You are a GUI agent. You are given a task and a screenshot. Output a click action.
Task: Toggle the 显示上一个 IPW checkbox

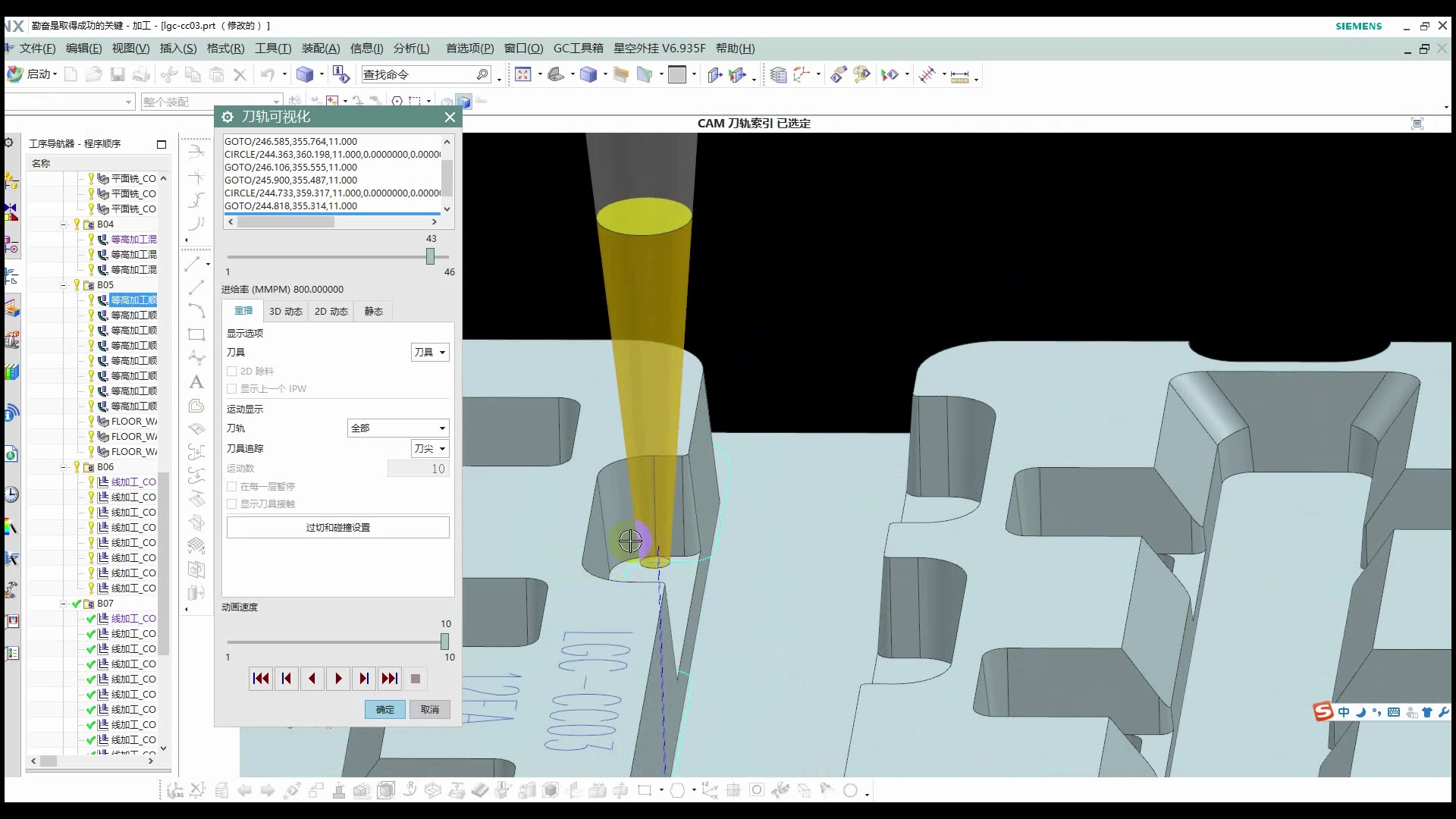pyautogui.click(x=232, y=389)
